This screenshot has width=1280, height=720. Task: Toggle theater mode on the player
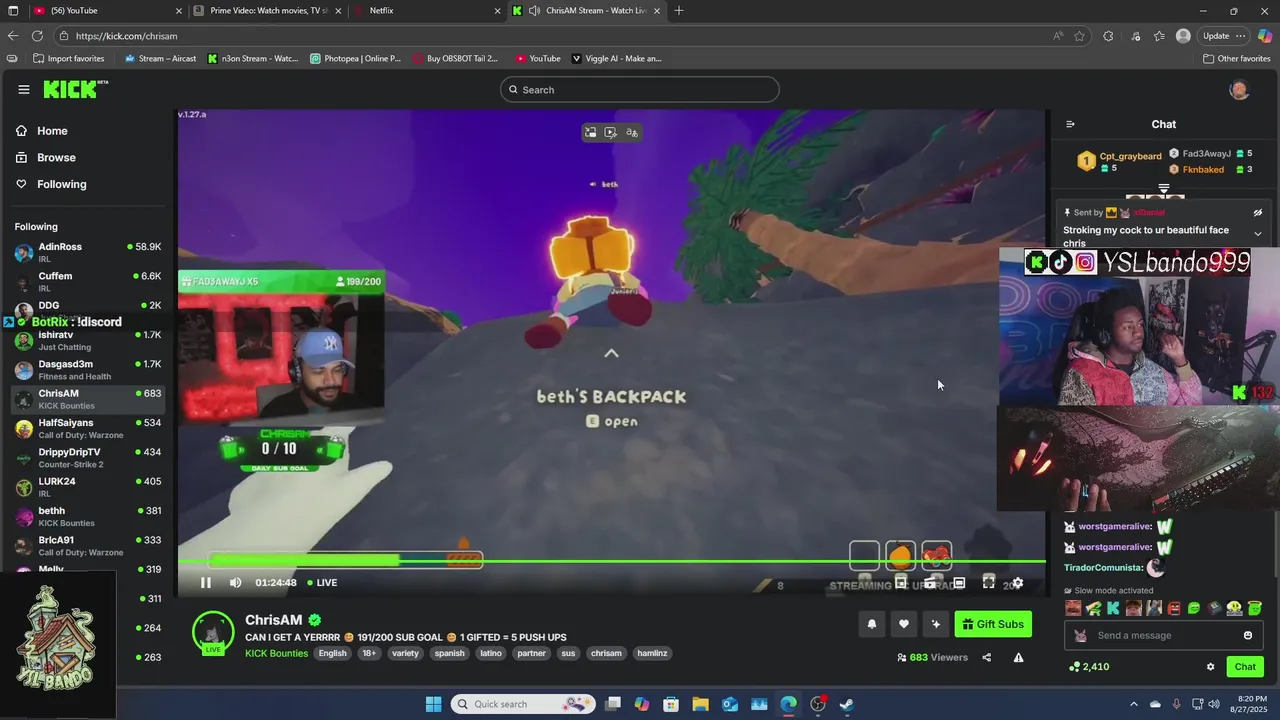(x=959, y=582)
